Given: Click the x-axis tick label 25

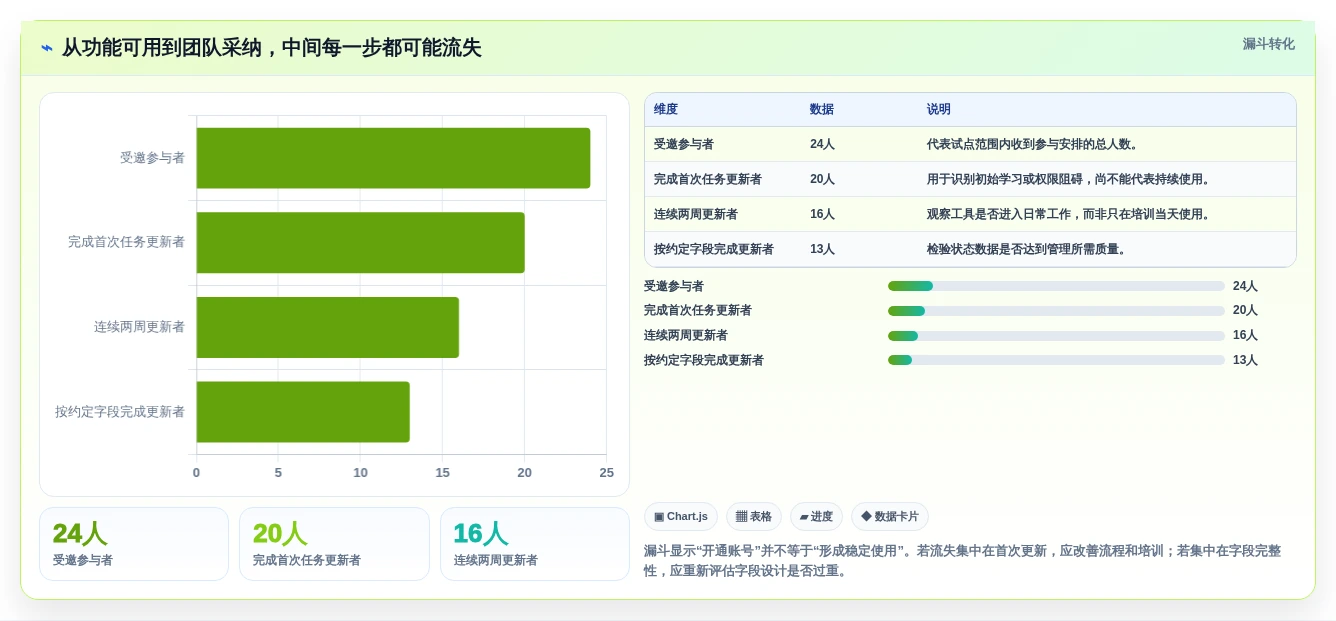Looking at the screenshot, I should pyautogui.click(x=606, y=473).
